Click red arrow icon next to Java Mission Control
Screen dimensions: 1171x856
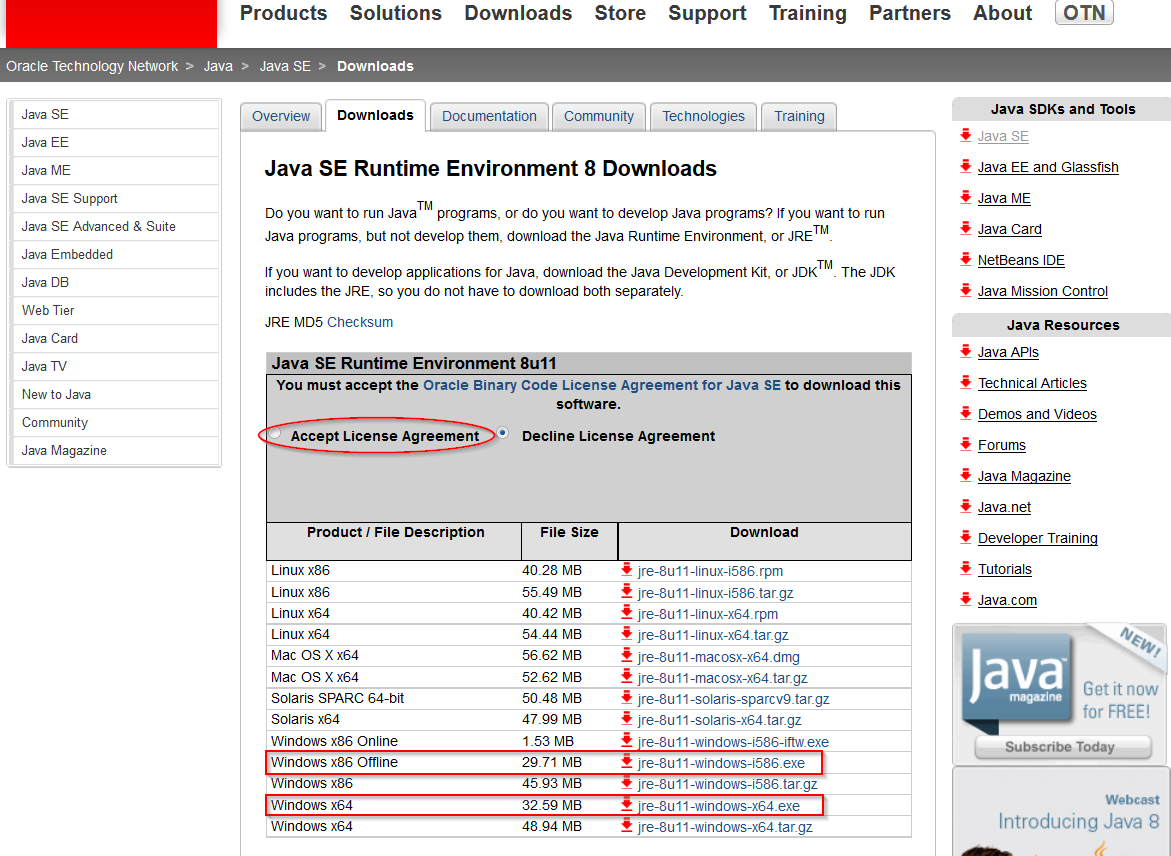pyautogui.click(x=965, y=290)
